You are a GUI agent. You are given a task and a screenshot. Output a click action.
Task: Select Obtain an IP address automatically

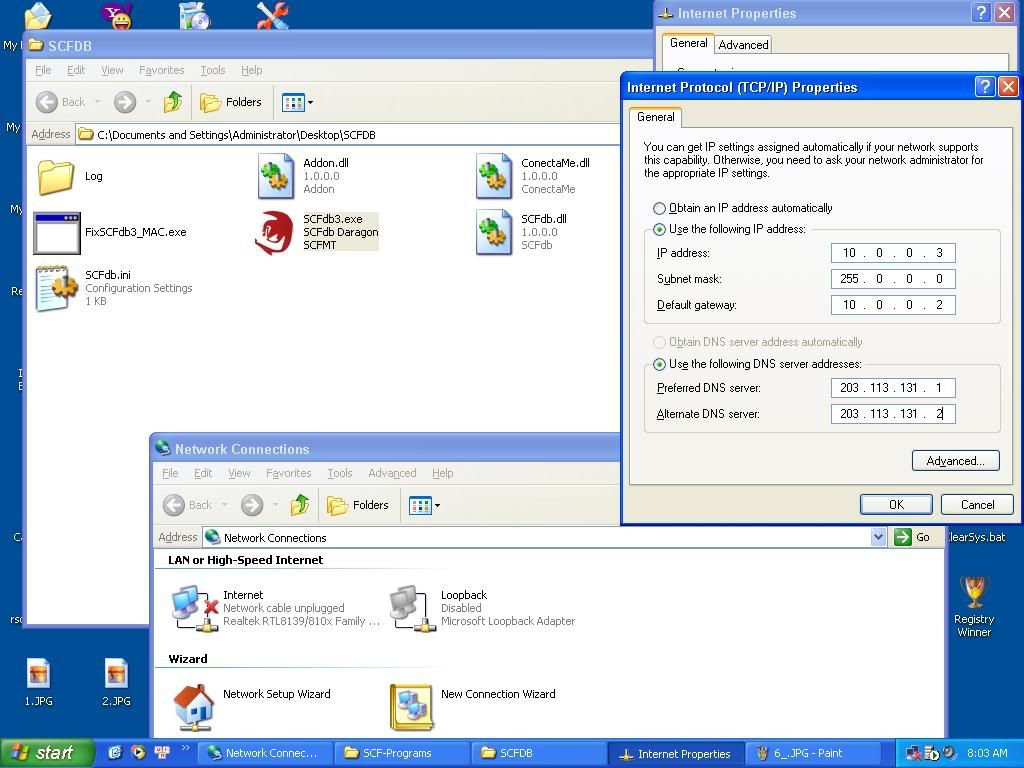[659, 208]
